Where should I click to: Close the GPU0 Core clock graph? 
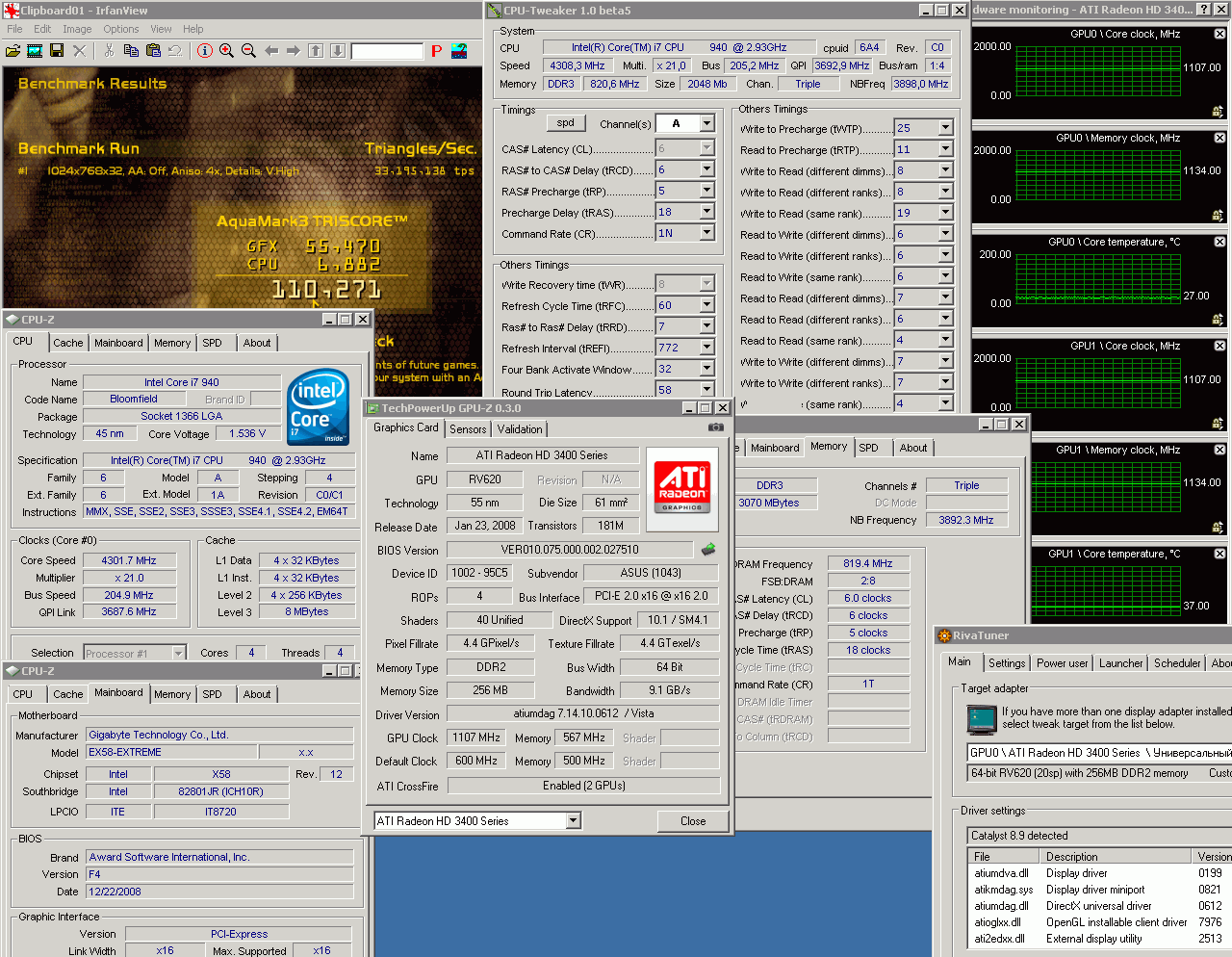point(1219,34)
